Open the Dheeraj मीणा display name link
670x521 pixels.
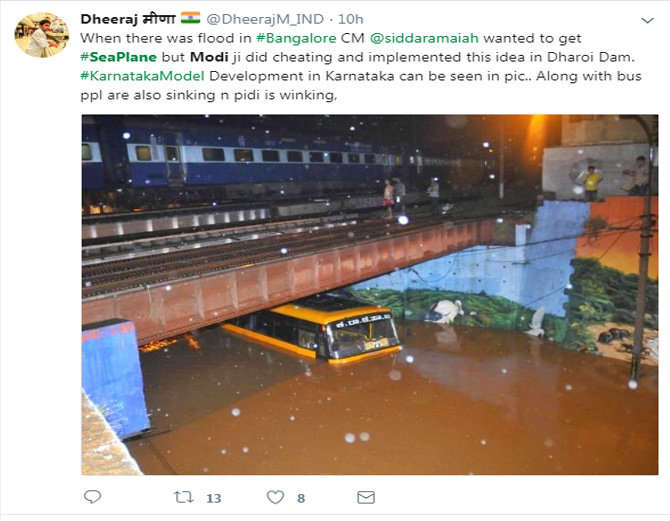click(127, 18)
